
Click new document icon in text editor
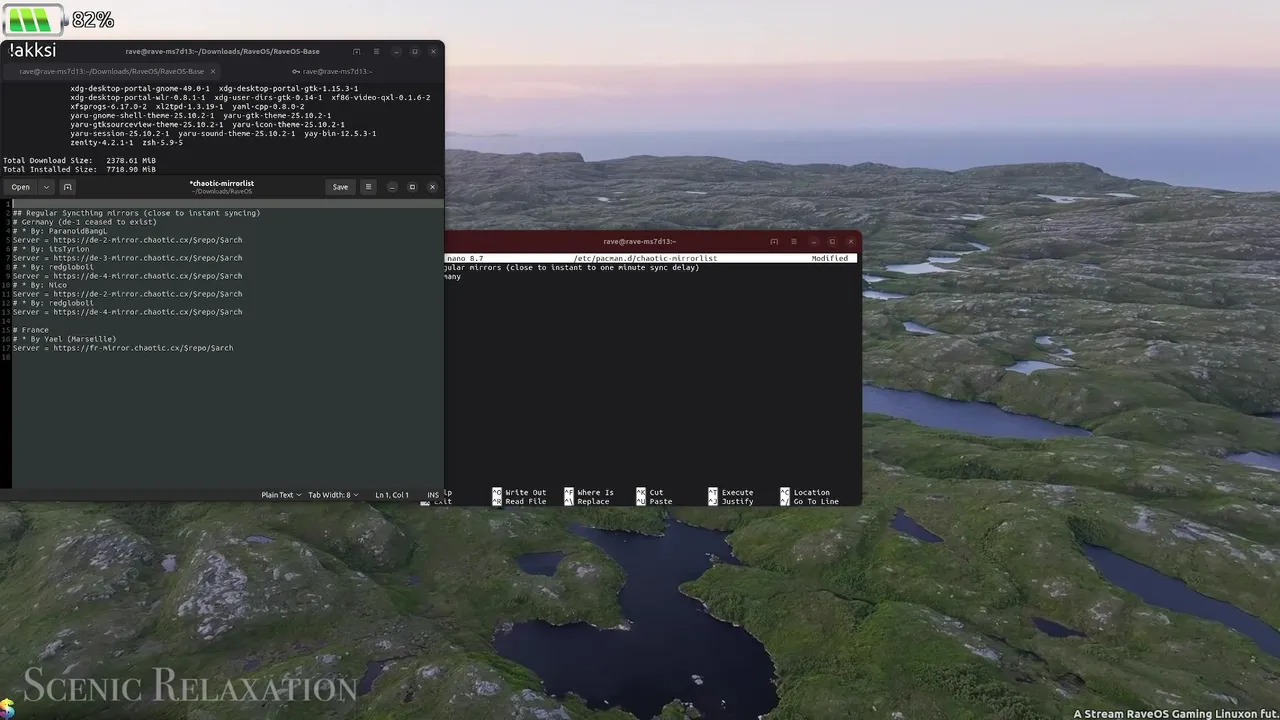click(67, 187)
